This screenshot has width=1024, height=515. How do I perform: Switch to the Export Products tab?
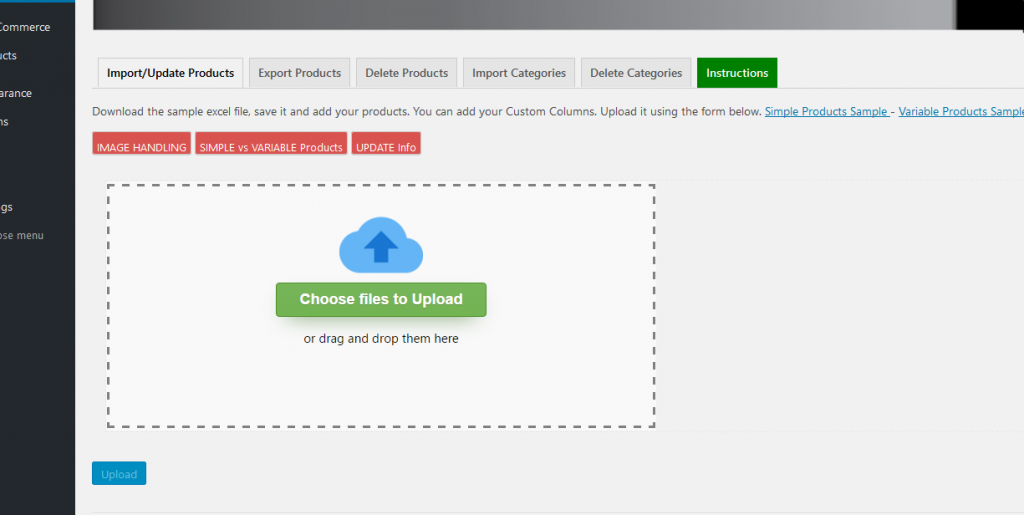click(299, 73)
